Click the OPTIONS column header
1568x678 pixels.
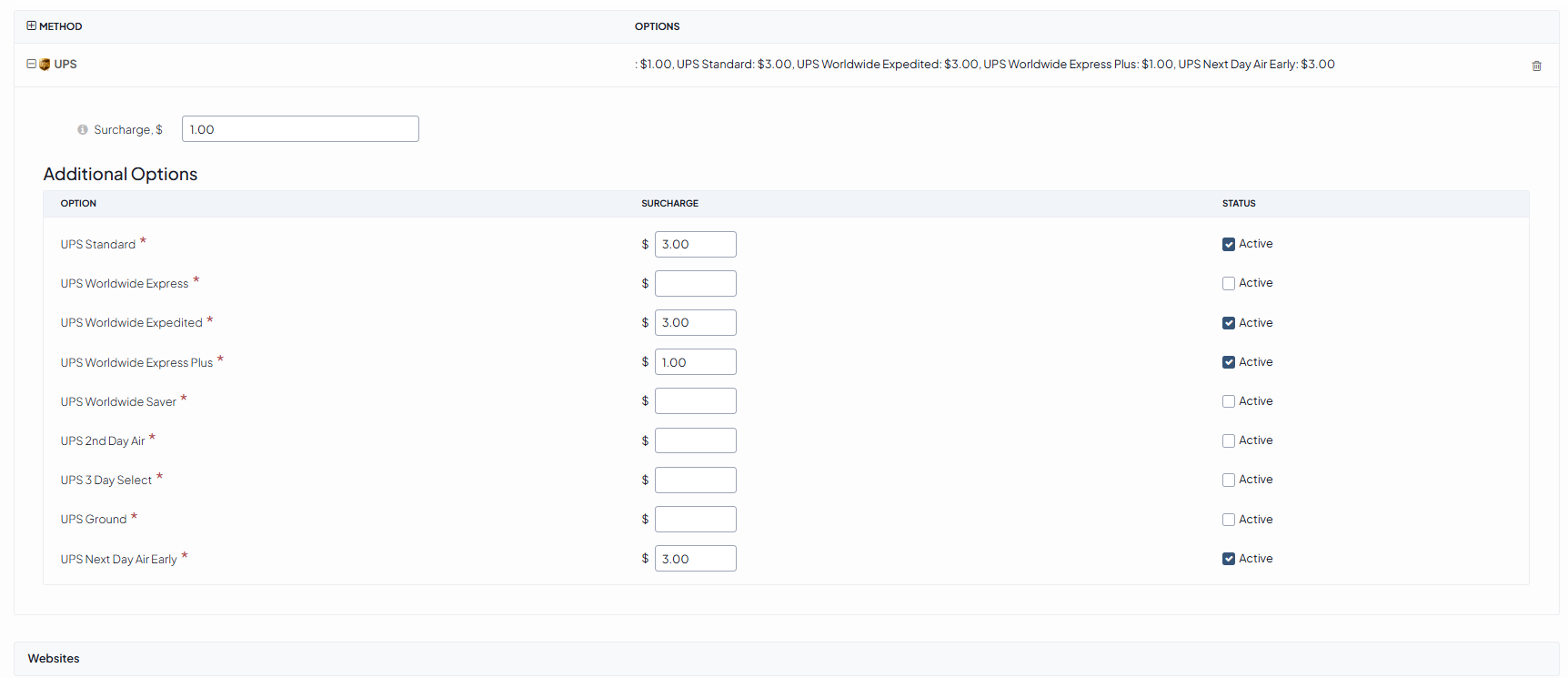coord(658,26)
